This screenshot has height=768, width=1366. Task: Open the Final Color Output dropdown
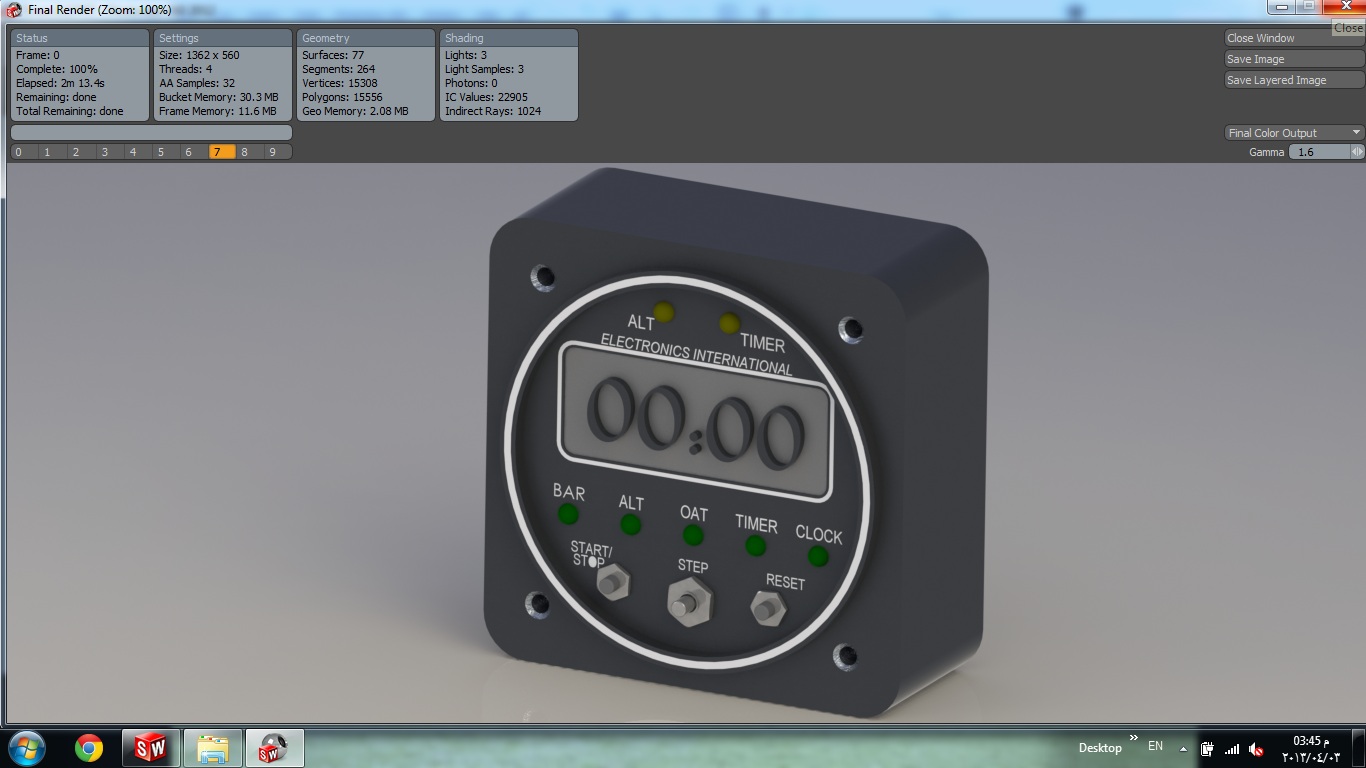[x=1294, y=132]
